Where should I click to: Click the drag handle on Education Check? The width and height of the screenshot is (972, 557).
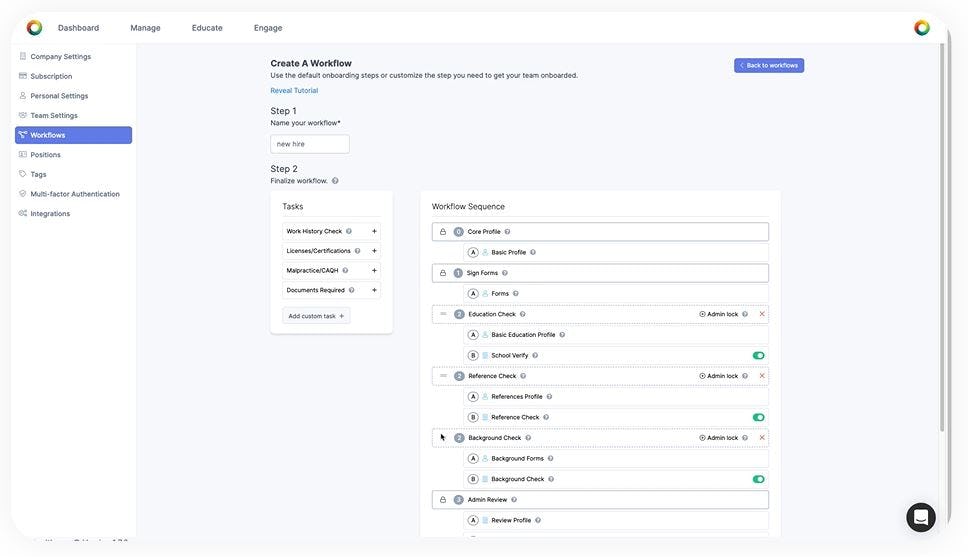click(x=443, y=314)
